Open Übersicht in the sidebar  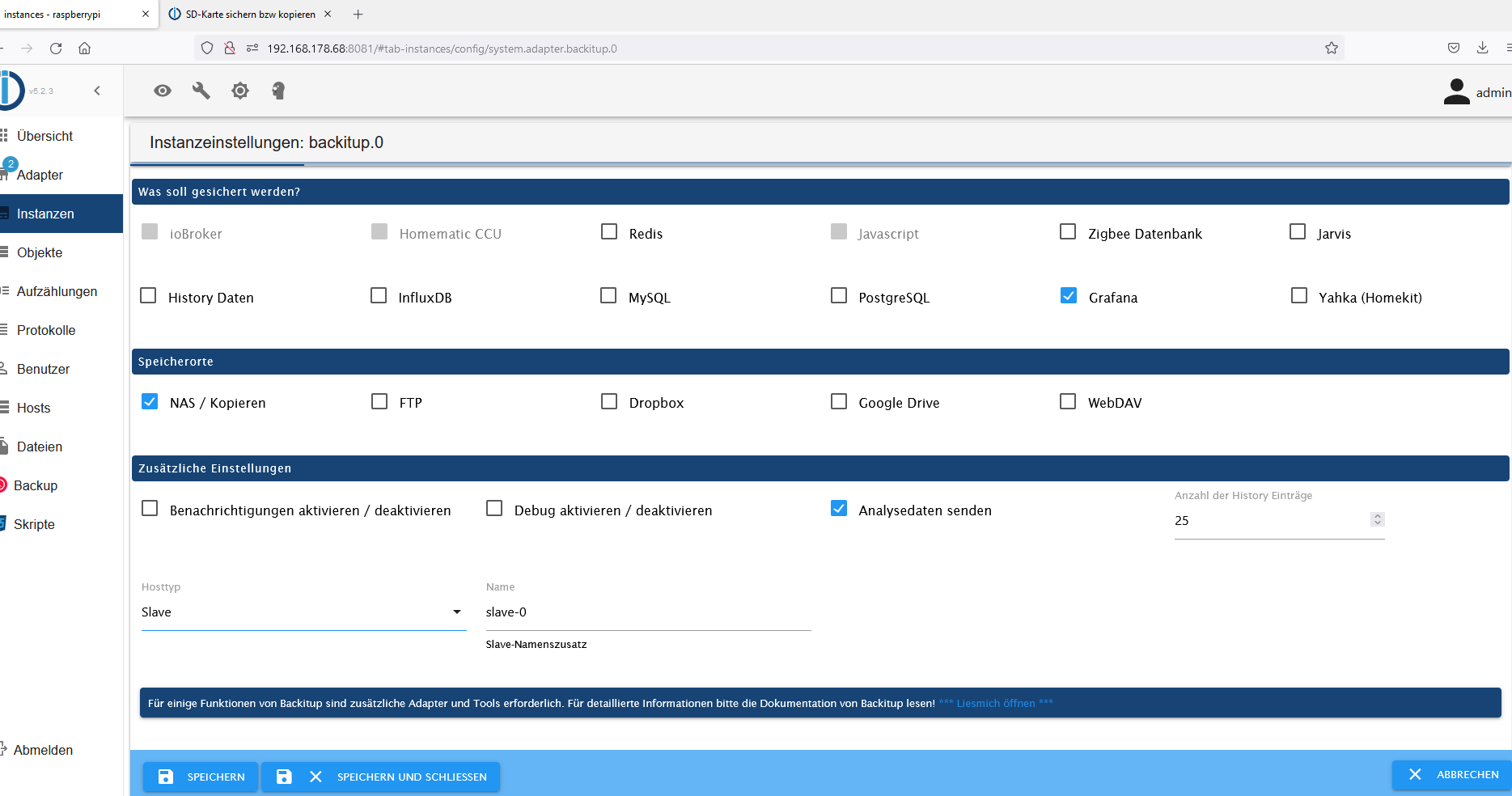tap(61, 136)
